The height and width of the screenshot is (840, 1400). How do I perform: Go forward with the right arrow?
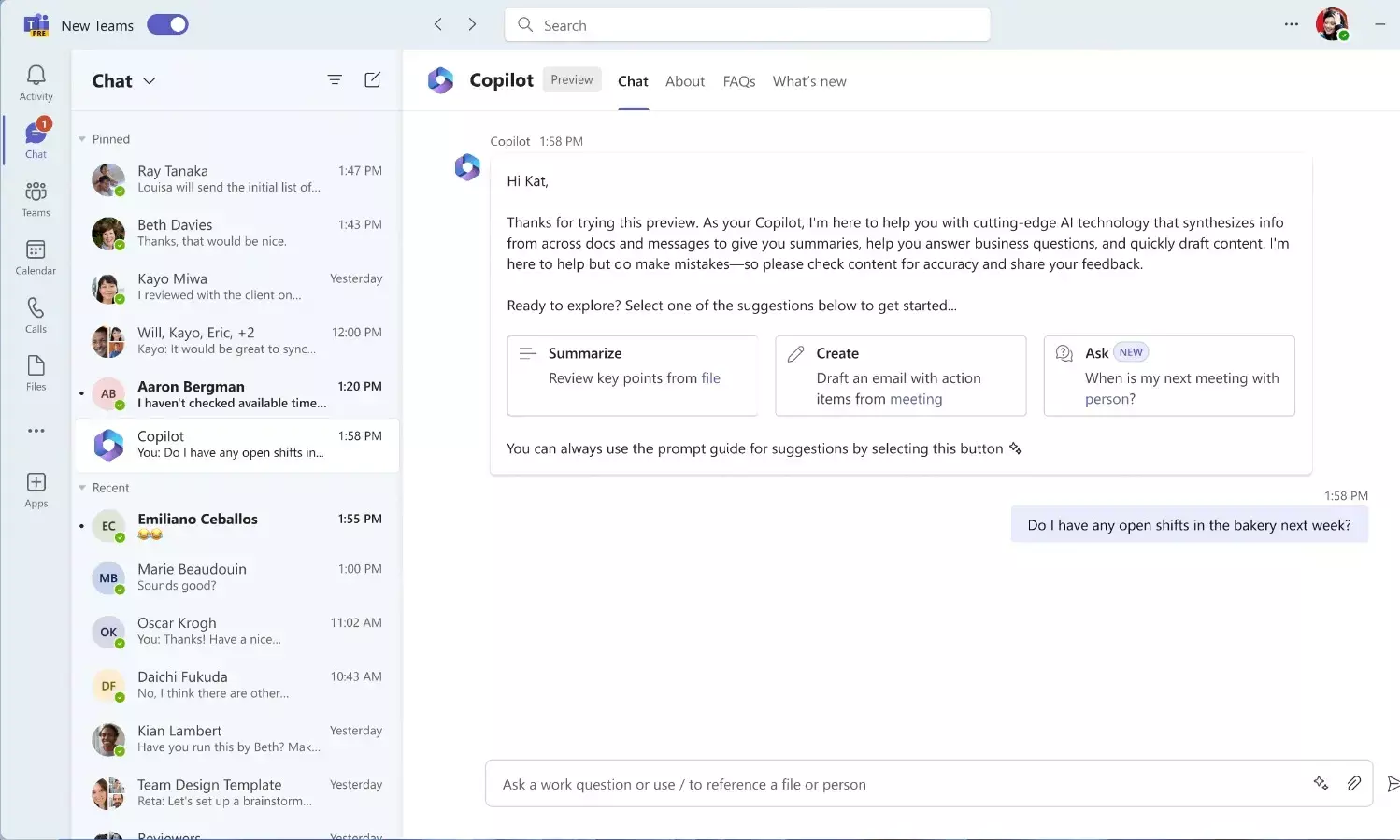(x=472, y=24)
